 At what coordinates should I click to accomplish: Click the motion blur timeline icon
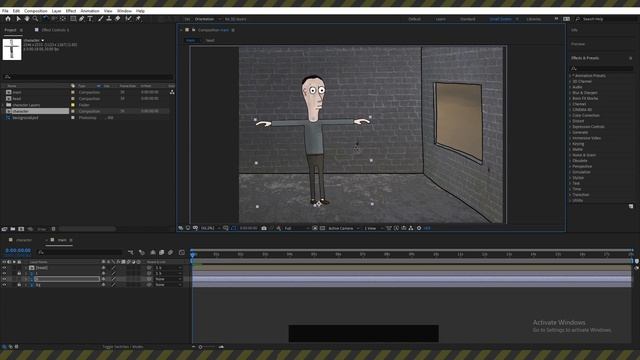[x=171, y=253]
